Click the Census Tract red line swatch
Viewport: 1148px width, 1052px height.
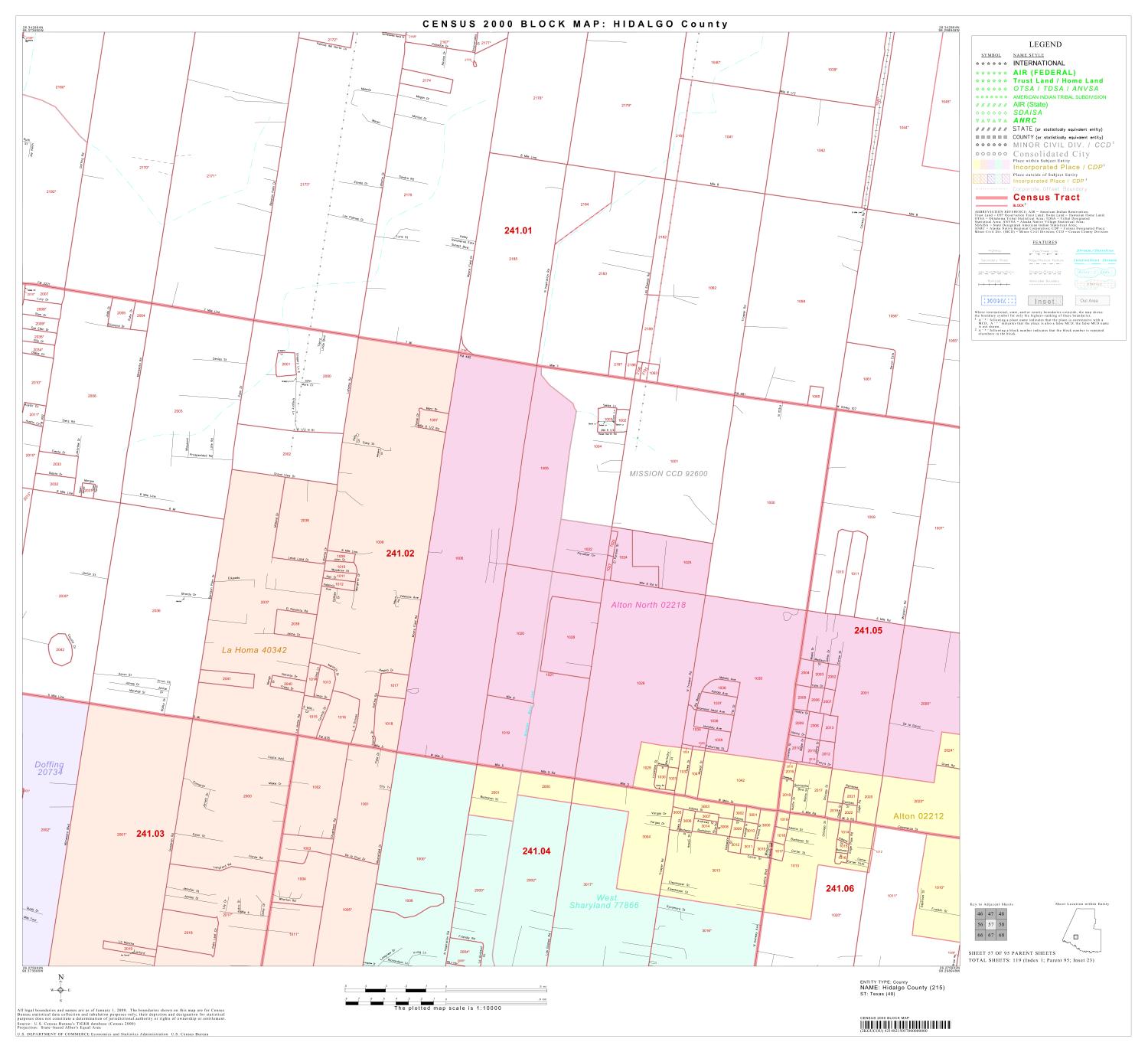(x=992, y=198)
